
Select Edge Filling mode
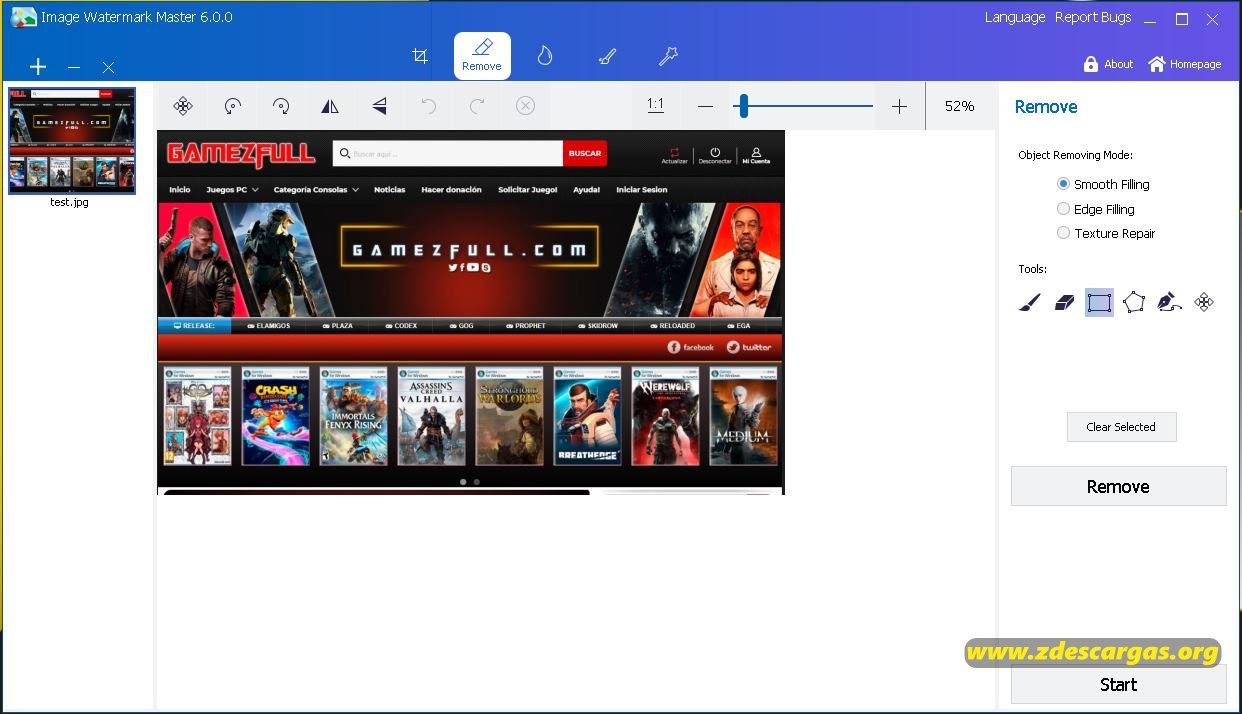coord(1096,209)
